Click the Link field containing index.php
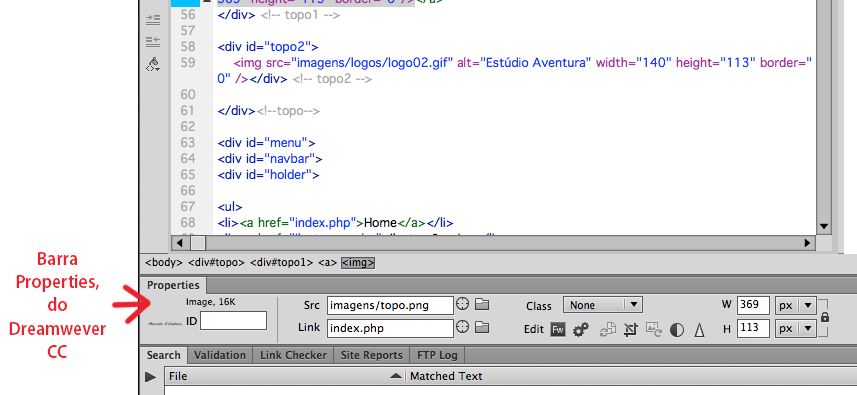 (x=390, y=328)
